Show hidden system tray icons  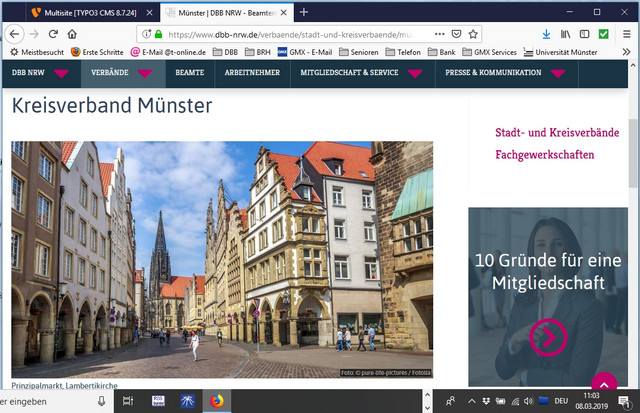pos(471,402)
